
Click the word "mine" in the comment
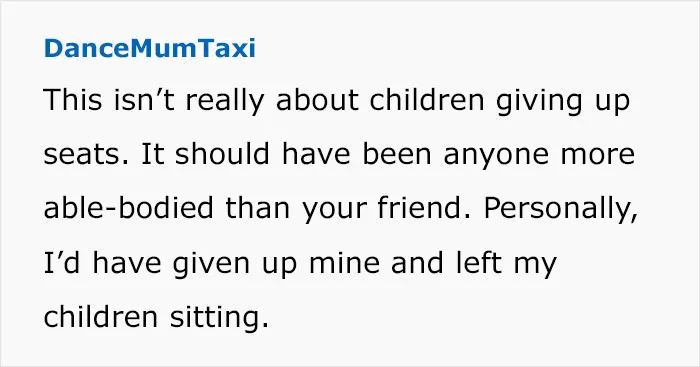point(344,263)
